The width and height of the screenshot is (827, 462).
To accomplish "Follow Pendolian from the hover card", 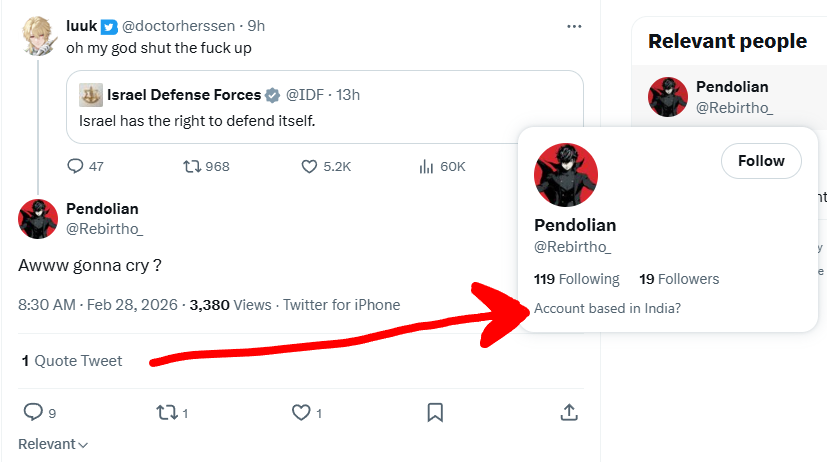I will tap(761, 160).
